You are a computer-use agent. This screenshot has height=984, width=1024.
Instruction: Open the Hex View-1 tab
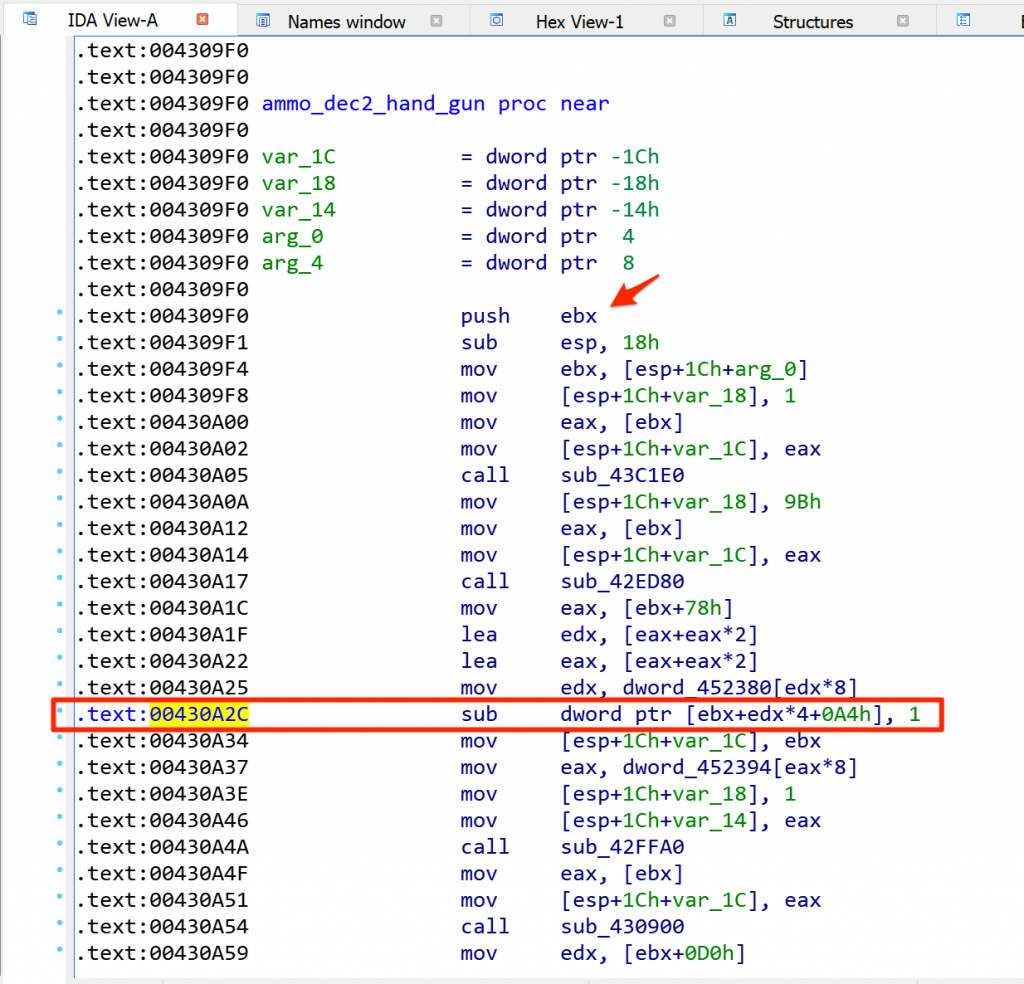(579, 21)
